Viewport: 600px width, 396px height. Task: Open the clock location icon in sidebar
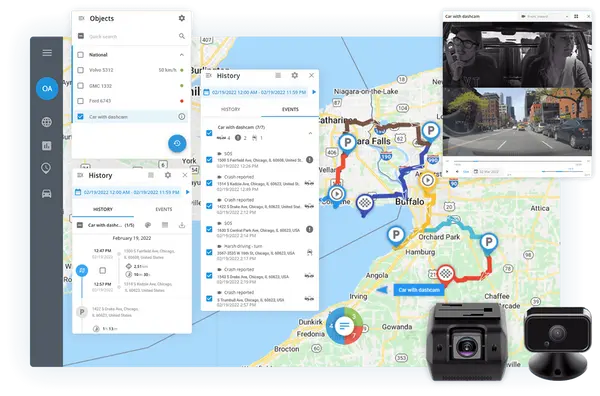coord(46,168)
